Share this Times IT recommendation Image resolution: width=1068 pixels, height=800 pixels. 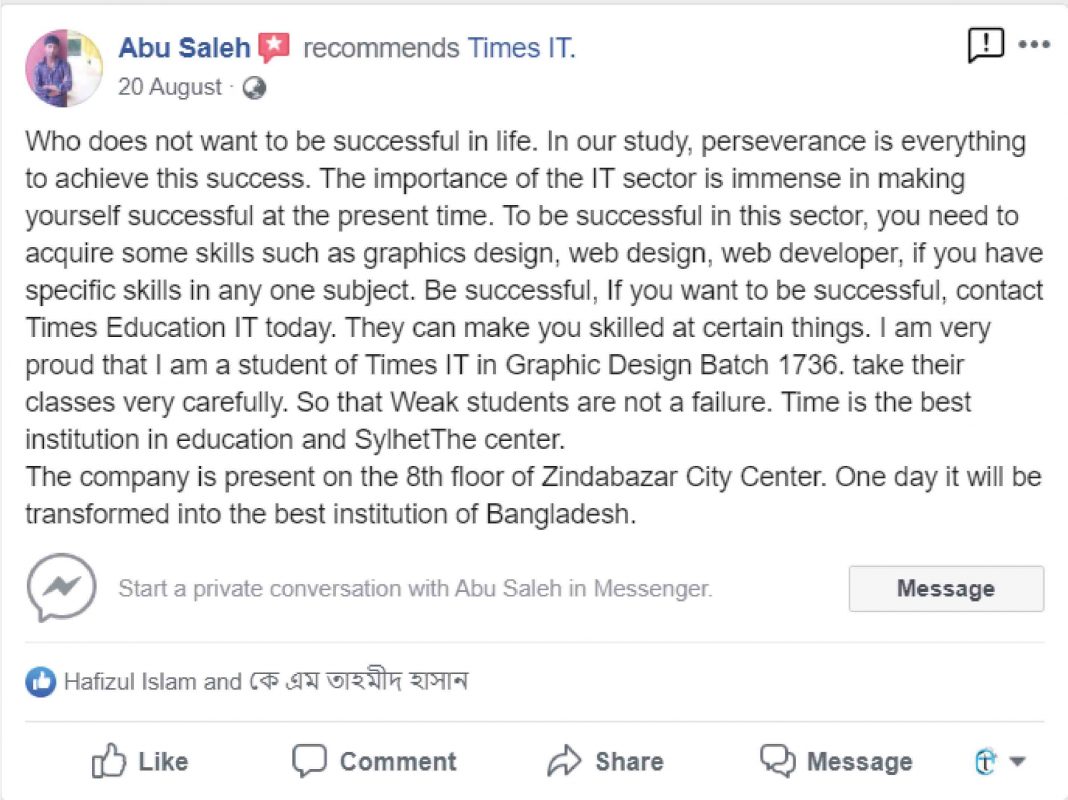point(605,762)
